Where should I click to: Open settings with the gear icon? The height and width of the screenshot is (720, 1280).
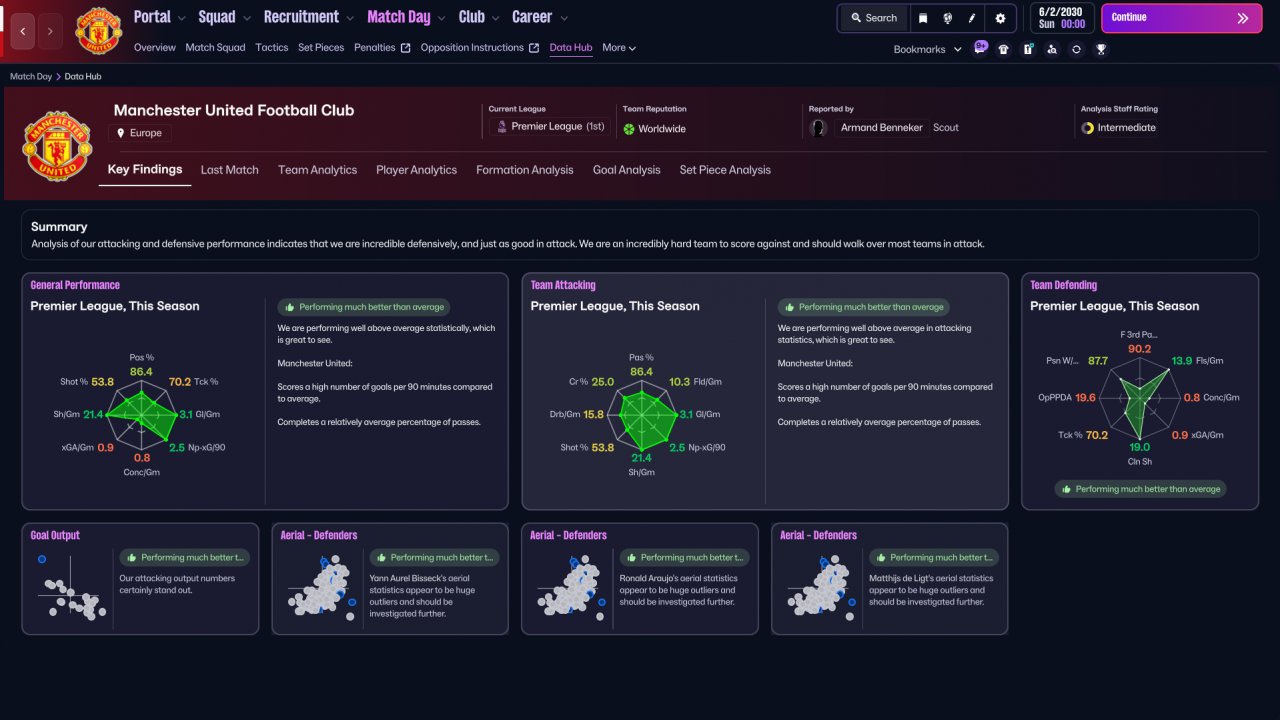(x=1001, y=18)
